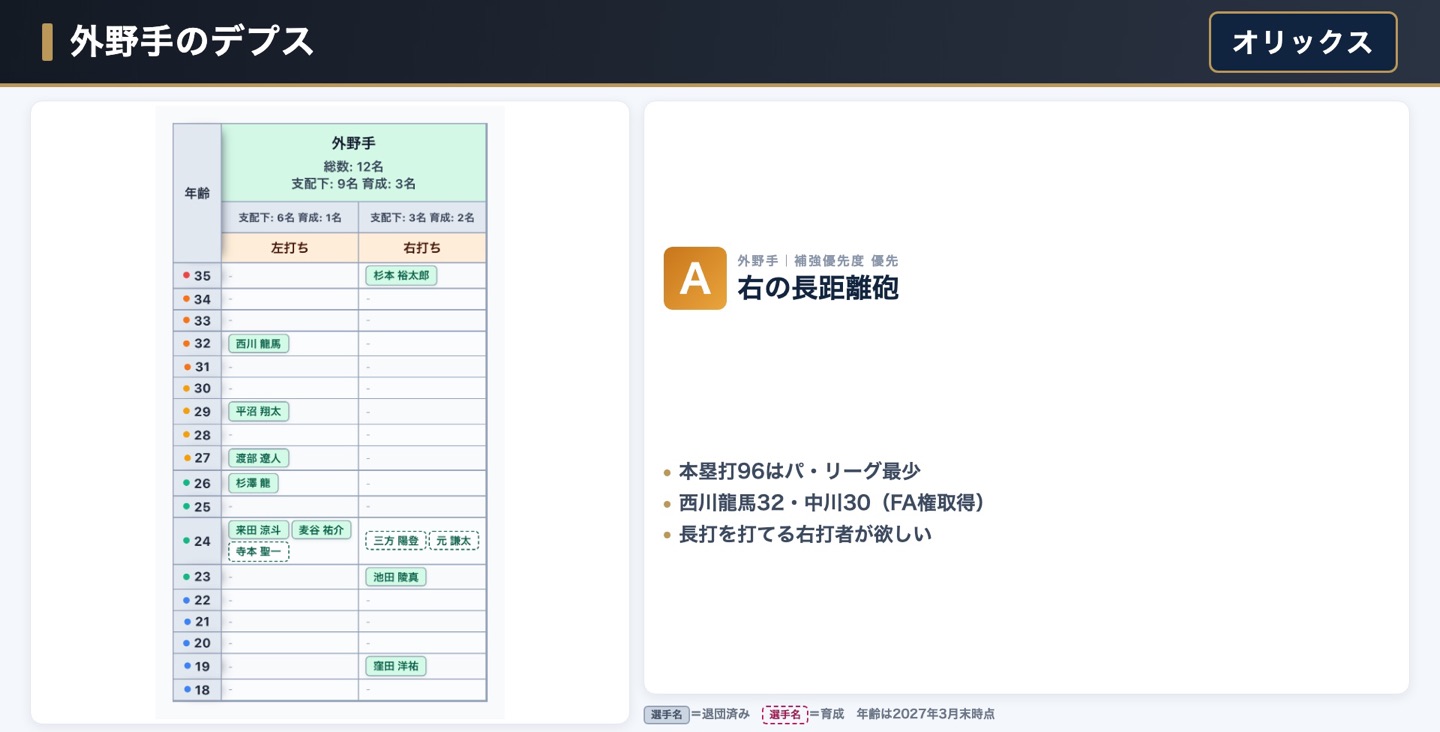Select the age 19 row label
This screenshot has height=732, width=1440.
point(197,666)
